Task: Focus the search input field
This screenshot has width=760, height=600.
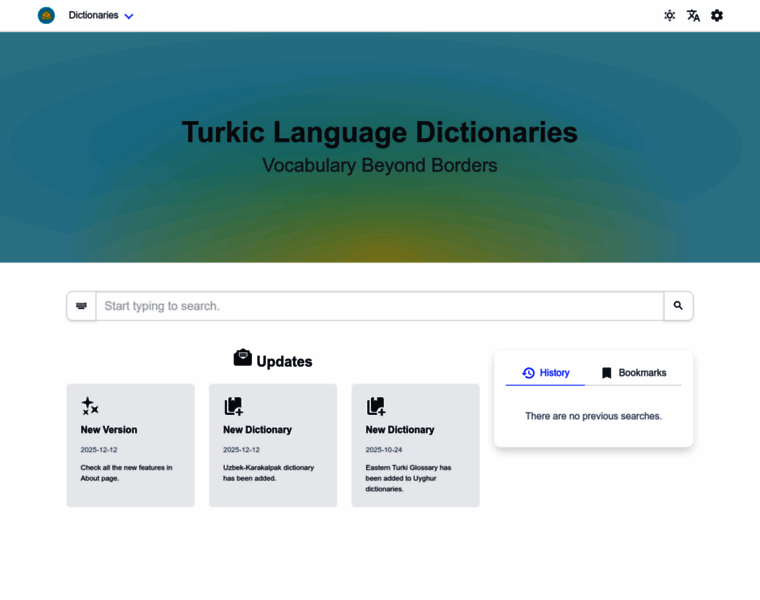Action: point(380,306)
